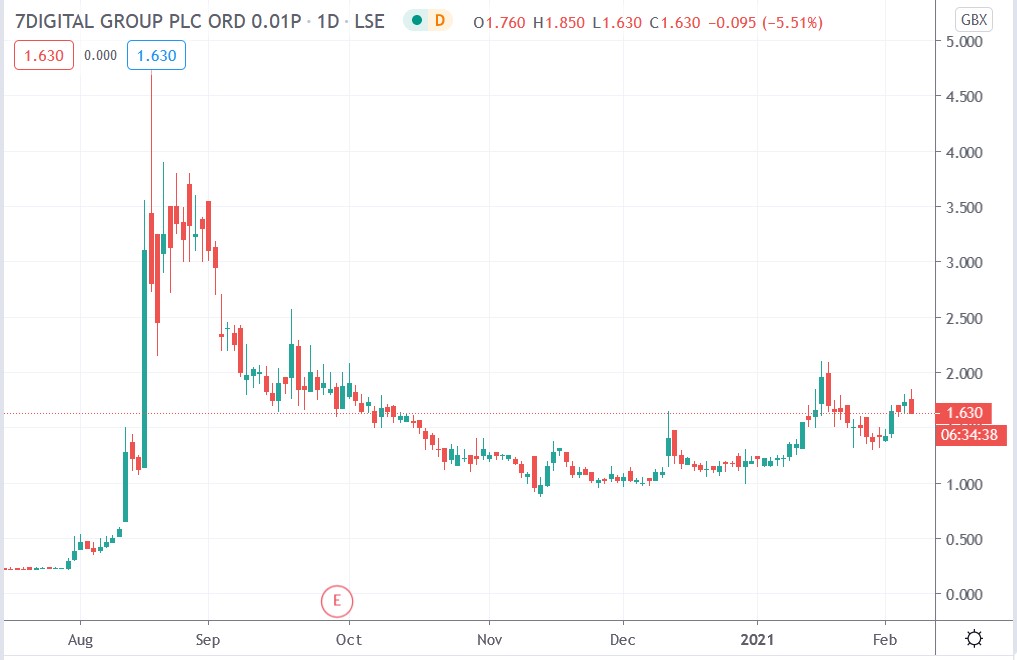The image size is (1017, 660).
Task: Toggle the main candlestick series visibility
Action: click(x=415, y=20)
